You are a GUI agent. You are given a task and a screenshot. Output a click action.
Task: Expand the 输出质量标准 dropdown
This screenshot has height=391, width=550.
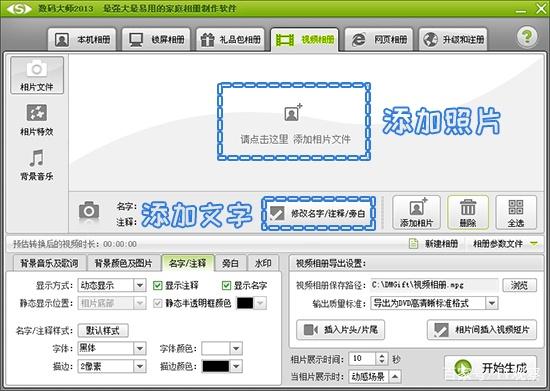click(x=492, y=303)
